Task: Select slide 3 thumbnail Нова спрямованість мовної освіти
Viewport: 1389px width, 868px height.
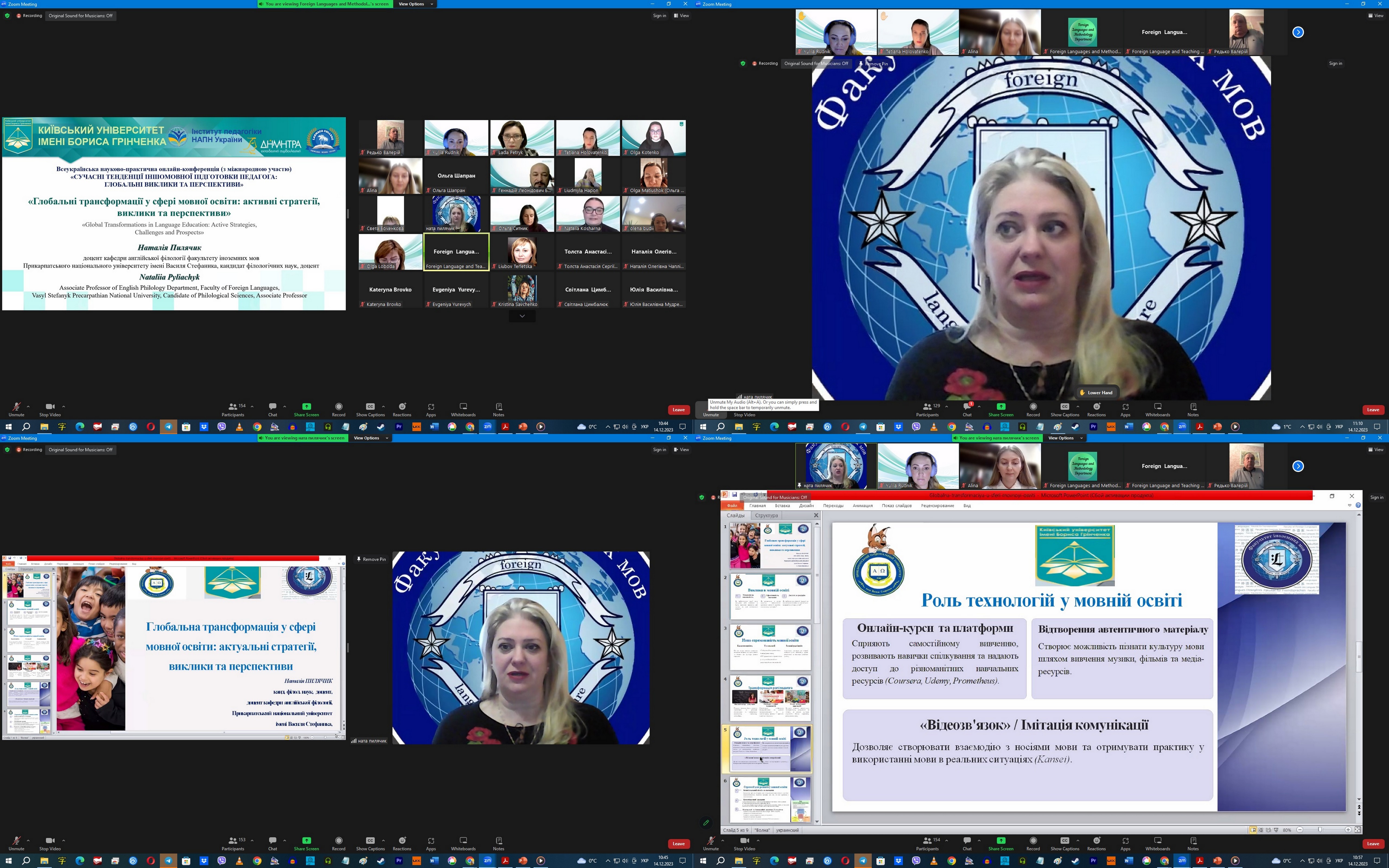Action: [770, 647]
